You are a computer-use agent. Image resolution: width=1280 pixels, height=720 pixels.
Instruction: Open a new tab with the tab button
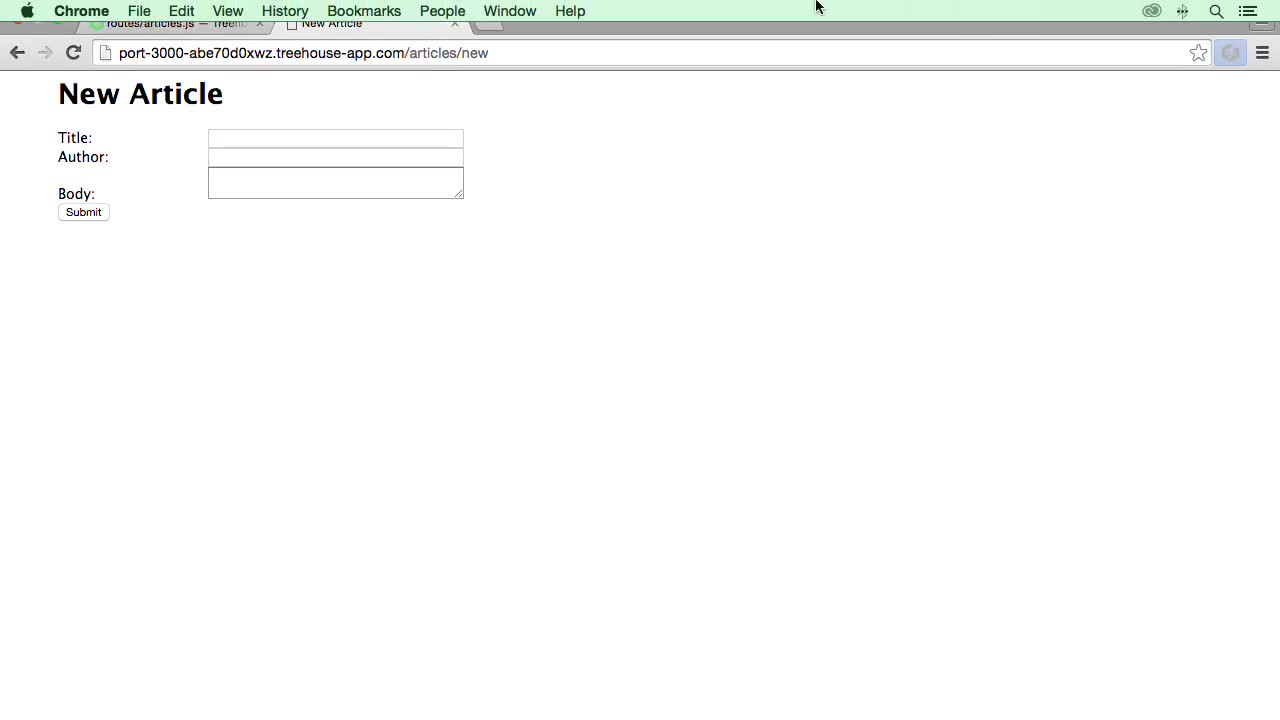488,25
